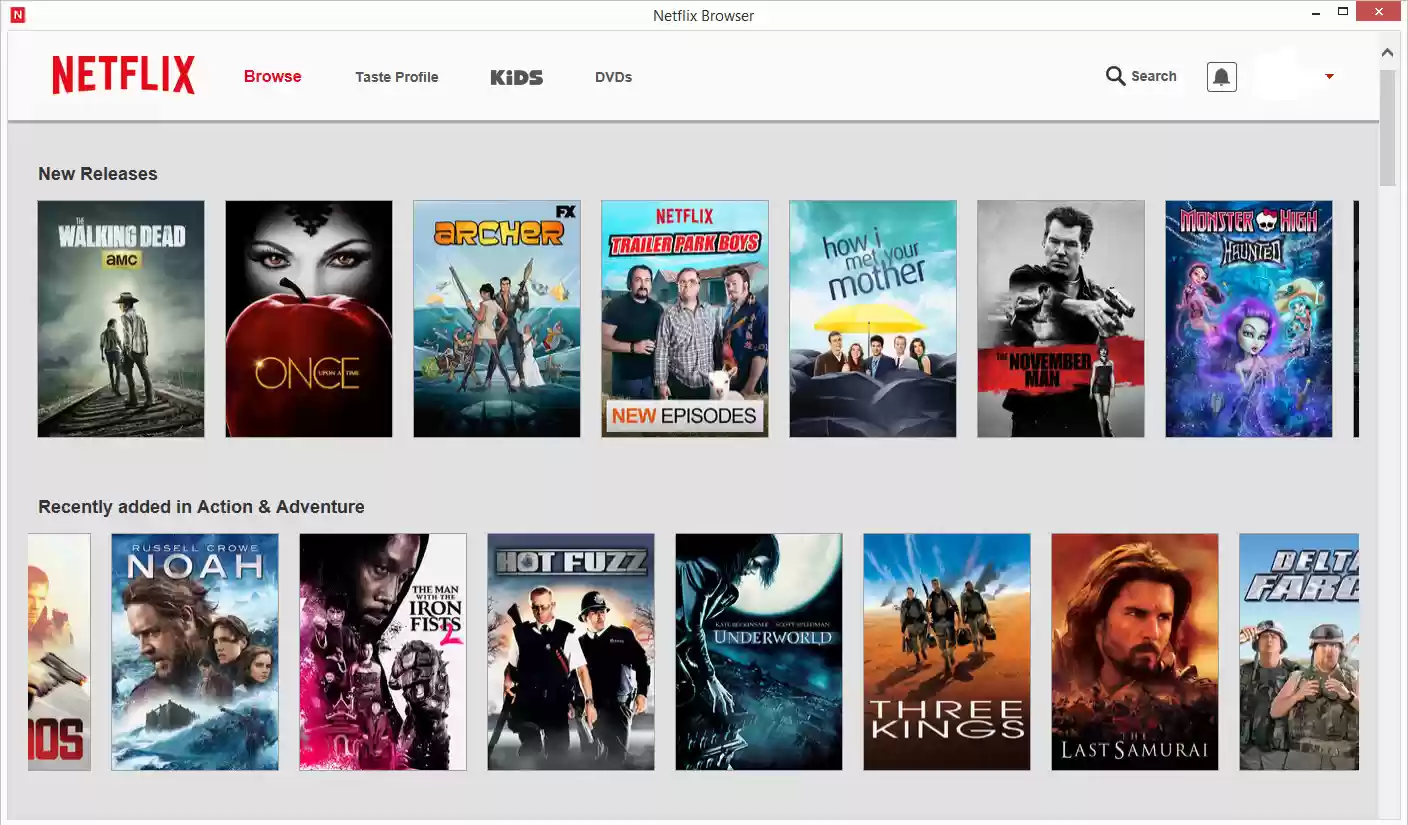Viewport: 1408px width, 825px height.
Task: Select The November Man poster
Action: [1060, 318]
